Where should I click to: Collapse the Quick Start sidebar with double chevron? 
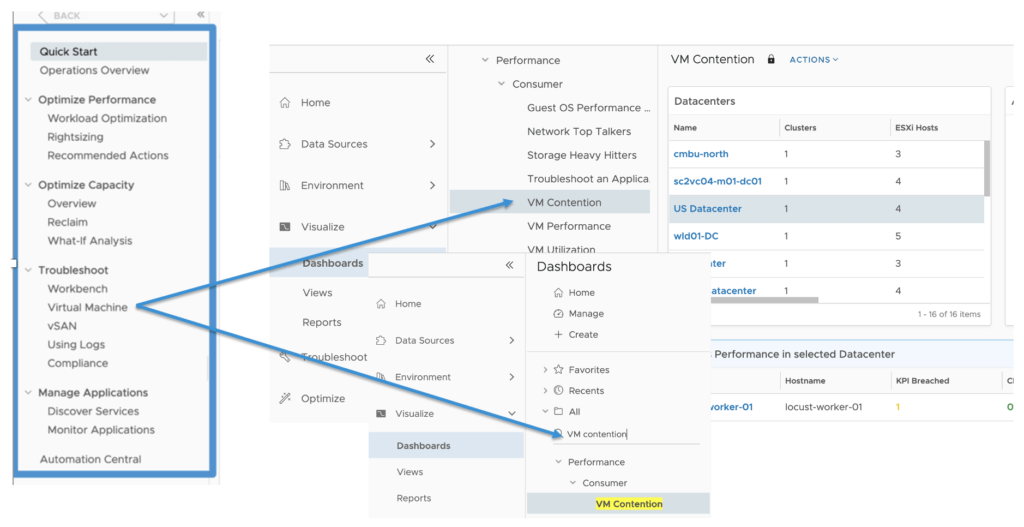coord(201,15)
